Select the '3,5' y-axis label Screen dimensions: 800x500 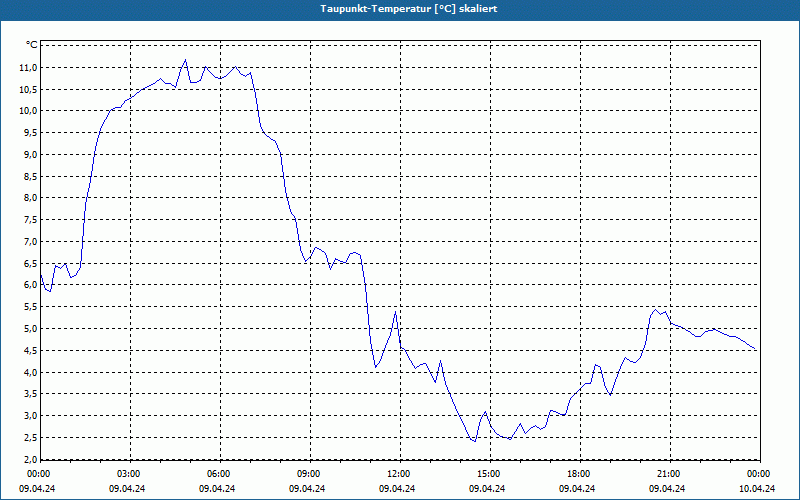pyautogui.click(x=31, y=393)
